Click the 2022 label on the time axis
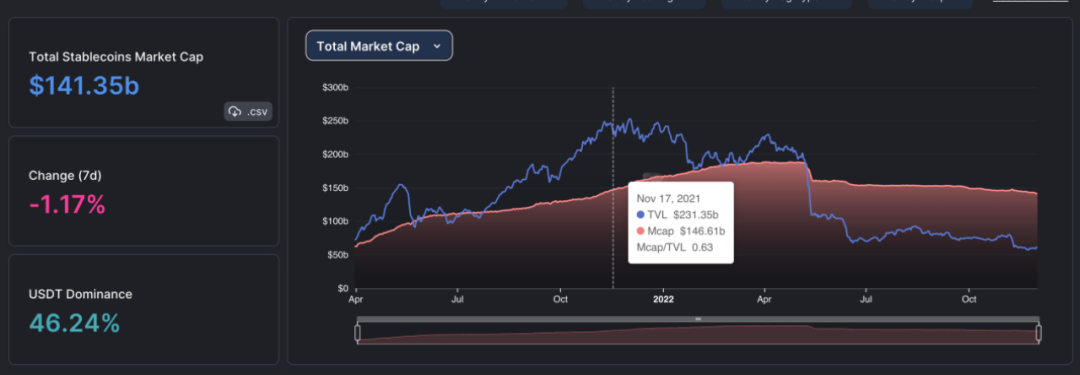1080x375 pixels. (663, 300)
